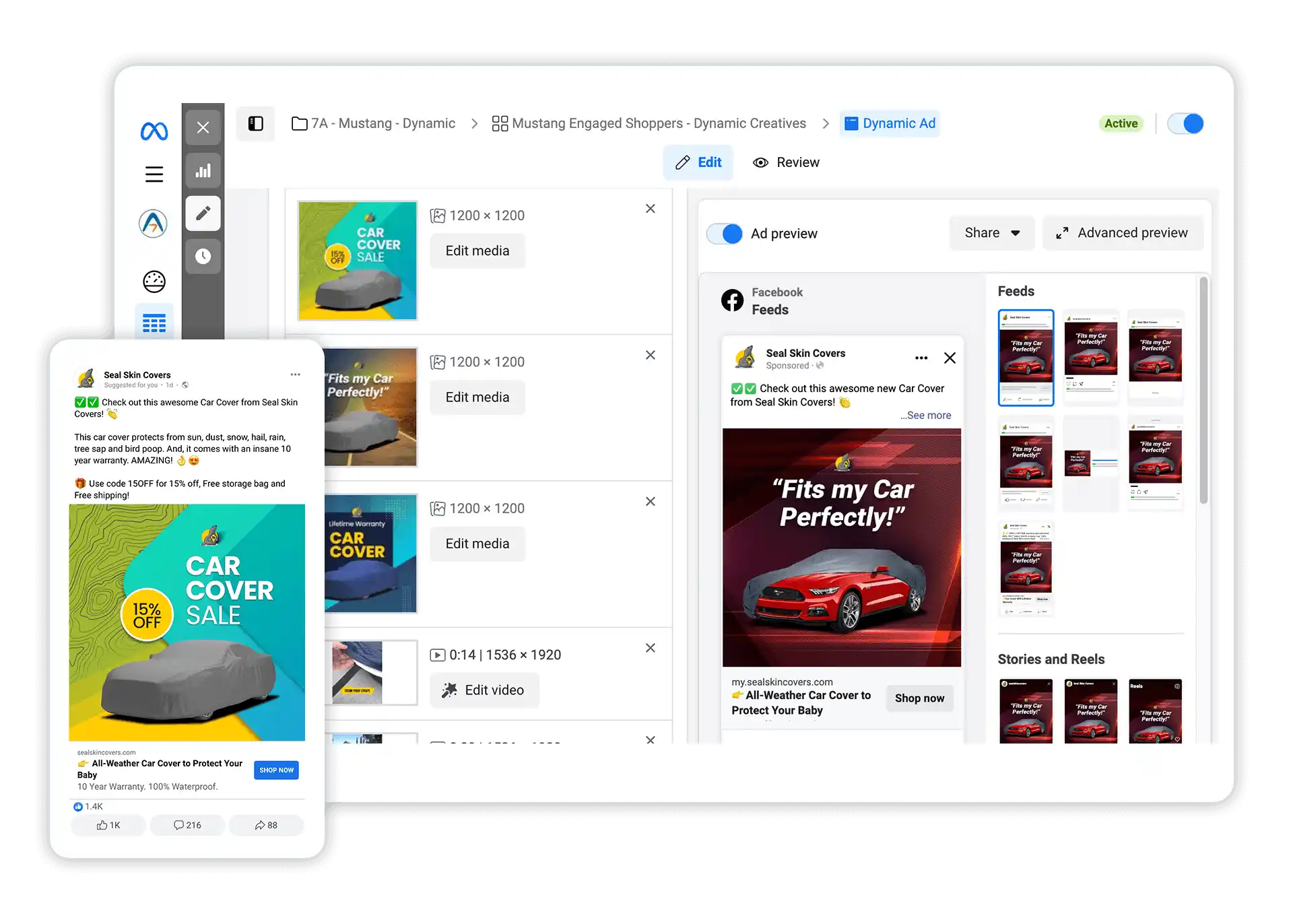Switch to the Edit tab
Image resolution: width=1293 pixels, height=924 pixels.
(x=698, y=162)
